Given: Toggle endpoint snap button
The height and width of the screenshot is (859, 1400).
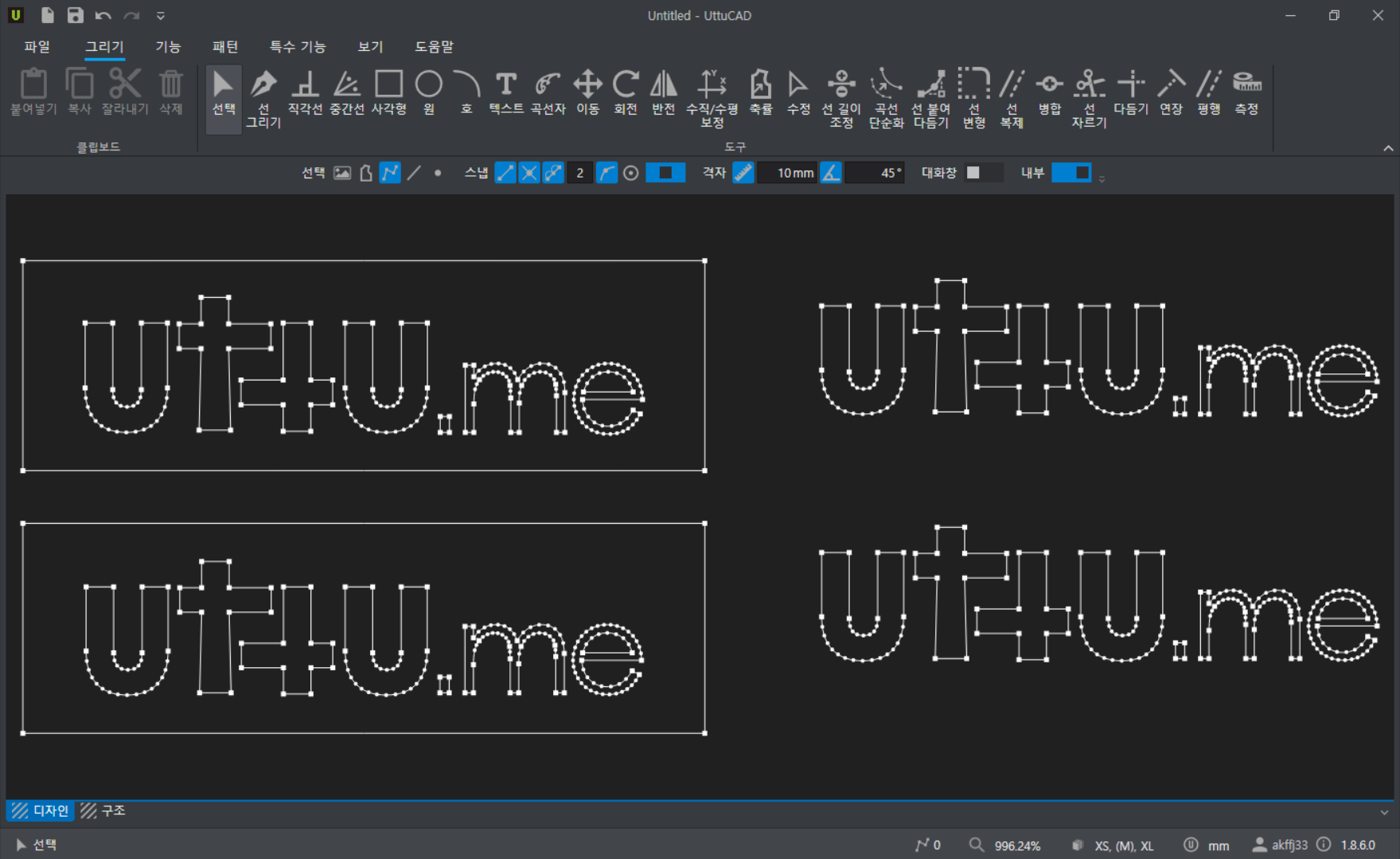Looking at the screenshot, I should [x=505, y=173].
